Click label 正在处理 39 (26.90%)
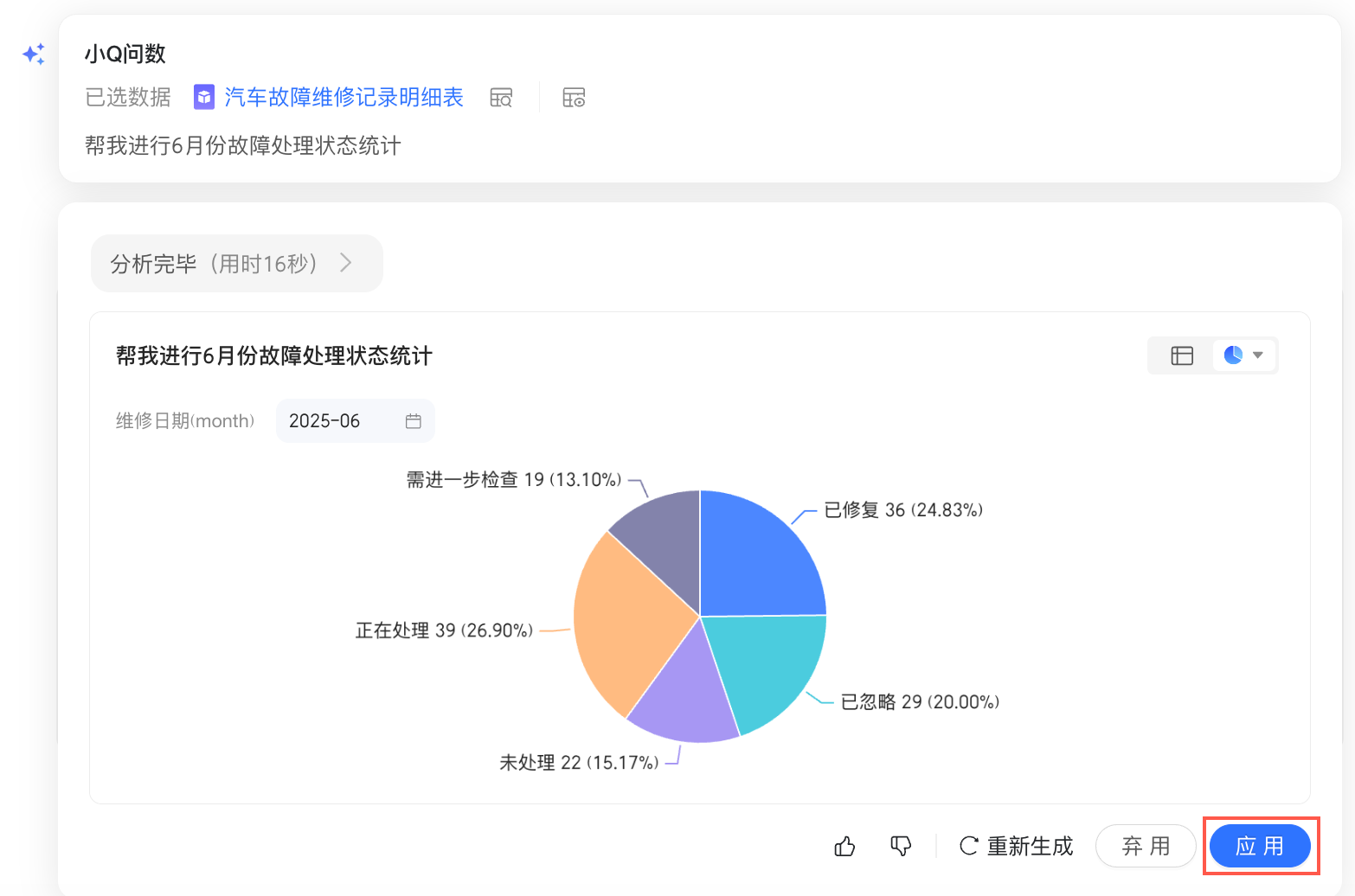Image resolution: width=1355 pixels, height=896 pixels. point(444,630)
